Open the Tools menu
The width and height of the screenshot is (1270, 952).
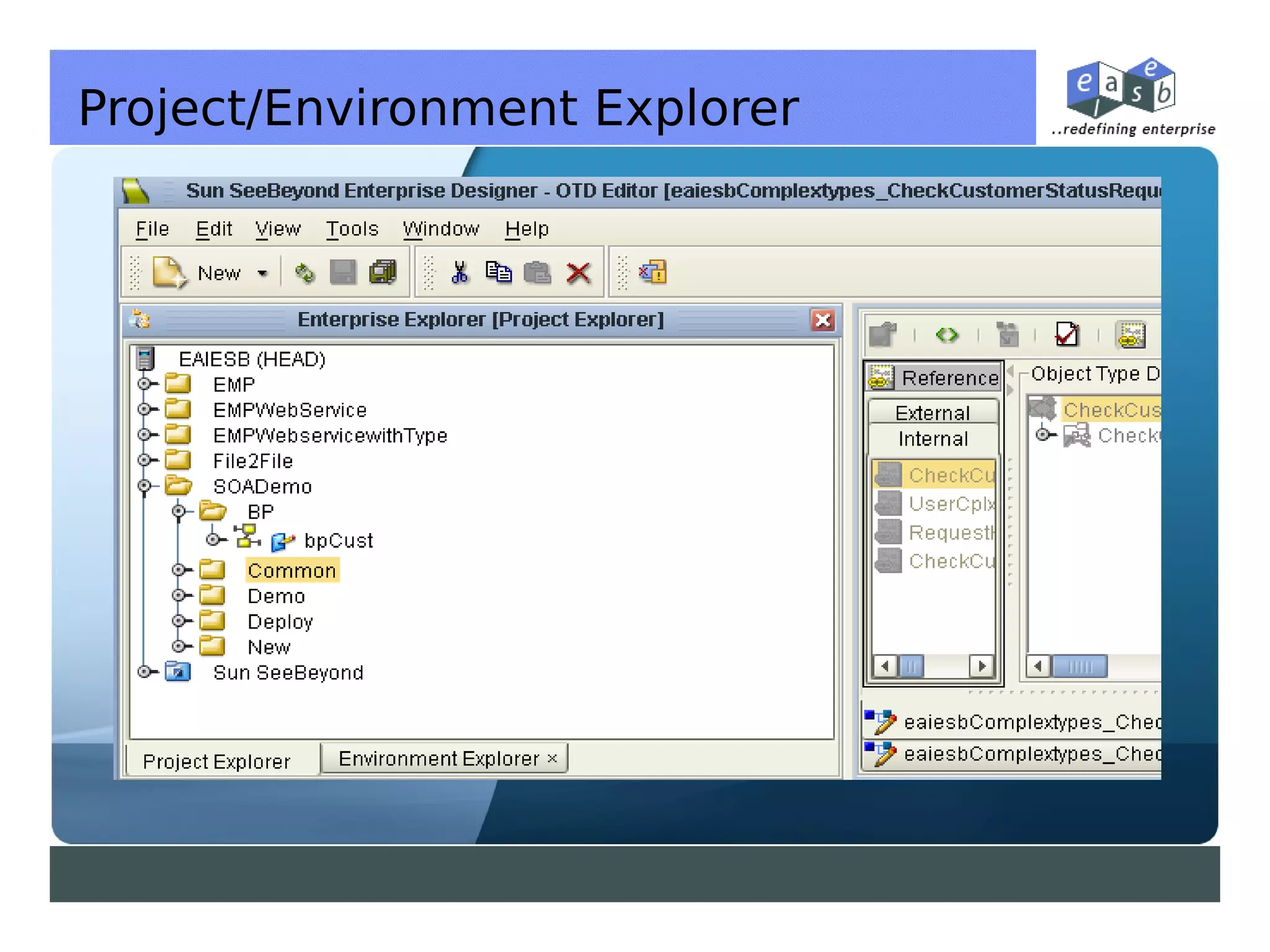pyautogui.click(x=352, y=229)
